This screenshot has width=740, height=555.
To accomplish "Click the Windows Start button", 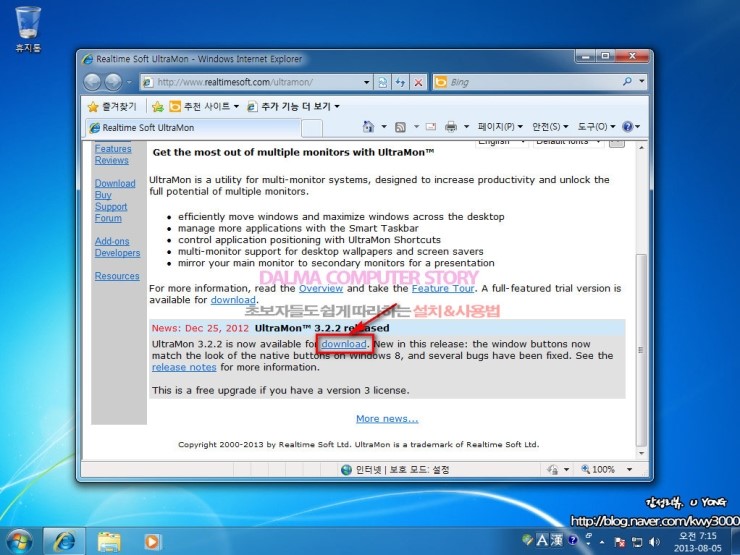I will click(x=17, y=541).
